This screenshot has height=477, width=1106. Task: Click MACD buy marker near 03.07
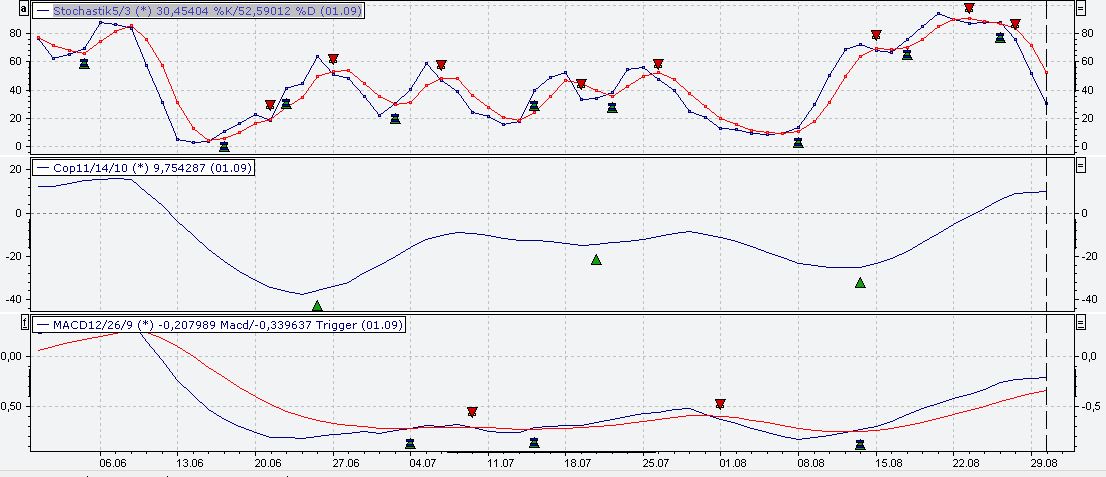coord(411,443)
